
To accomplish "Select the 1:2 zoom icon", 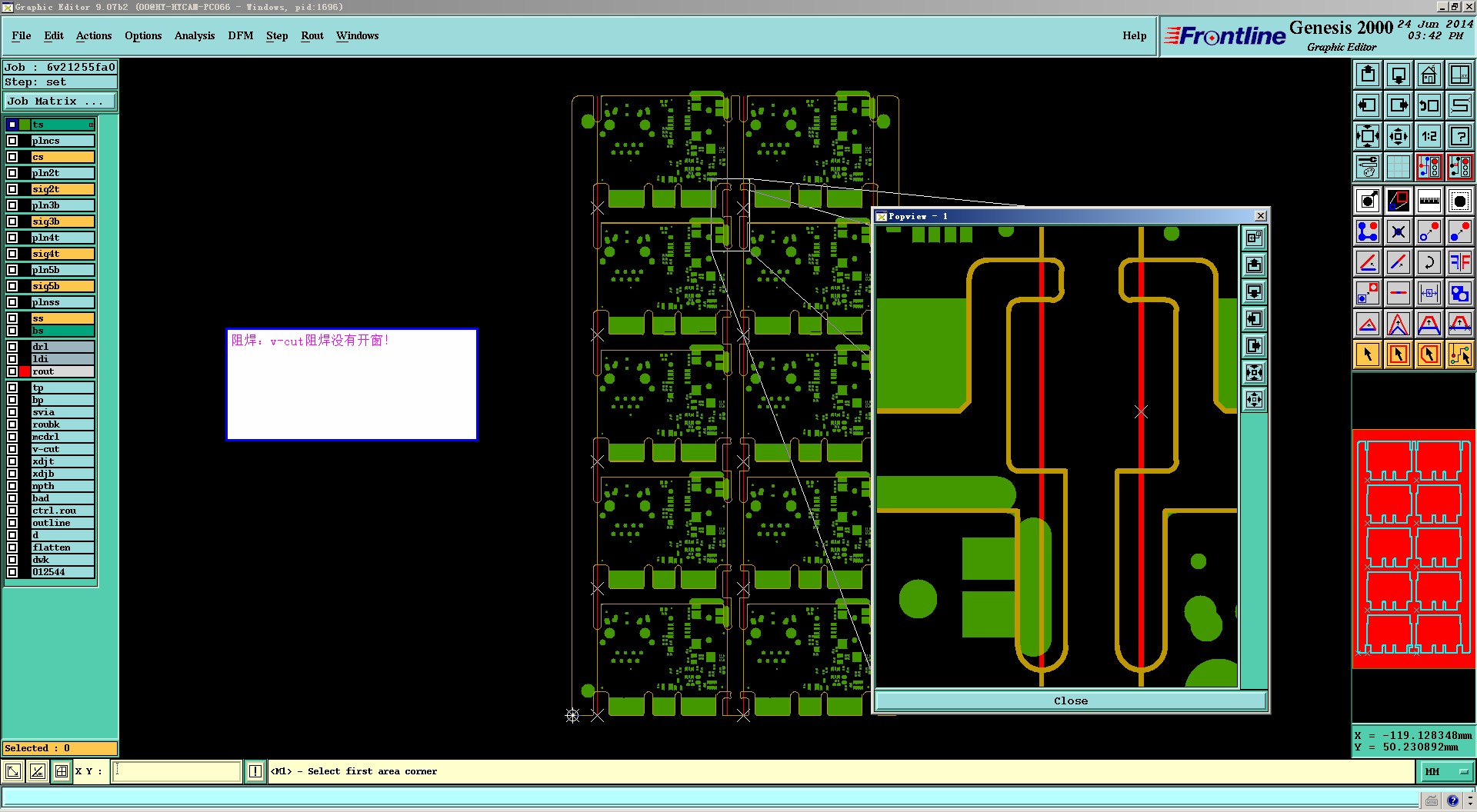I will [x=1429, y=136].
